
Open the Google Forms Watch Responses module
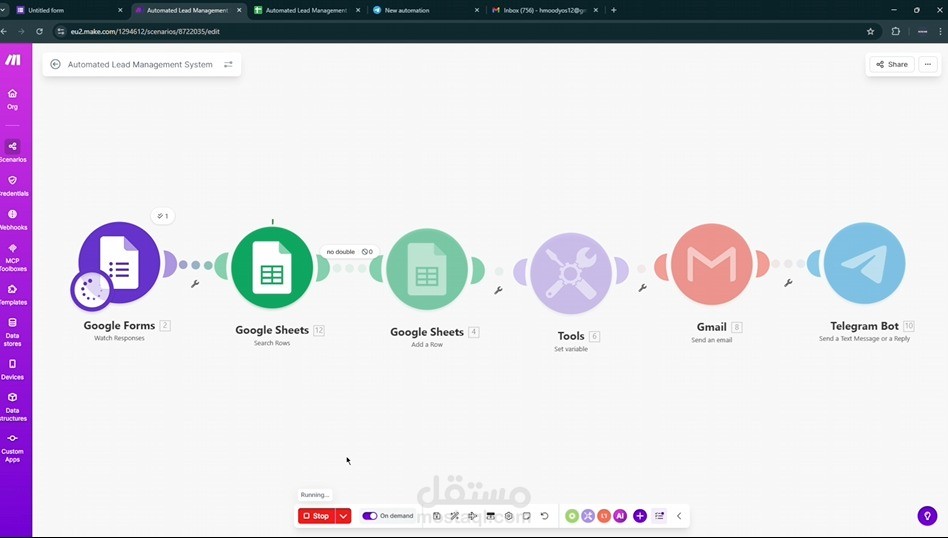tap(119, 262)
